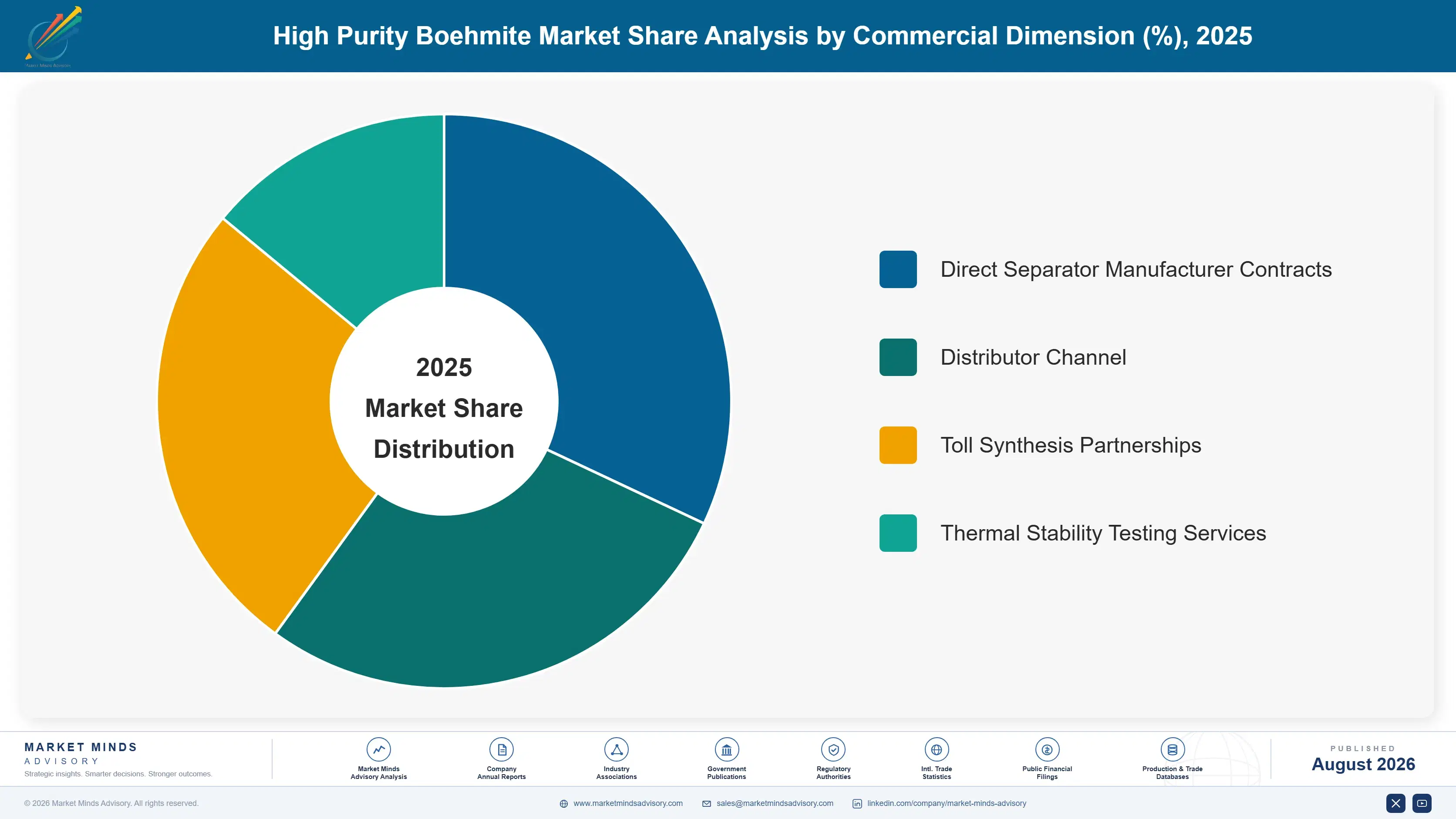Screen dimensions: 1456x819
Task: Click the chart title High Purity Boehmite Market Share
Action: pos(762,36)
